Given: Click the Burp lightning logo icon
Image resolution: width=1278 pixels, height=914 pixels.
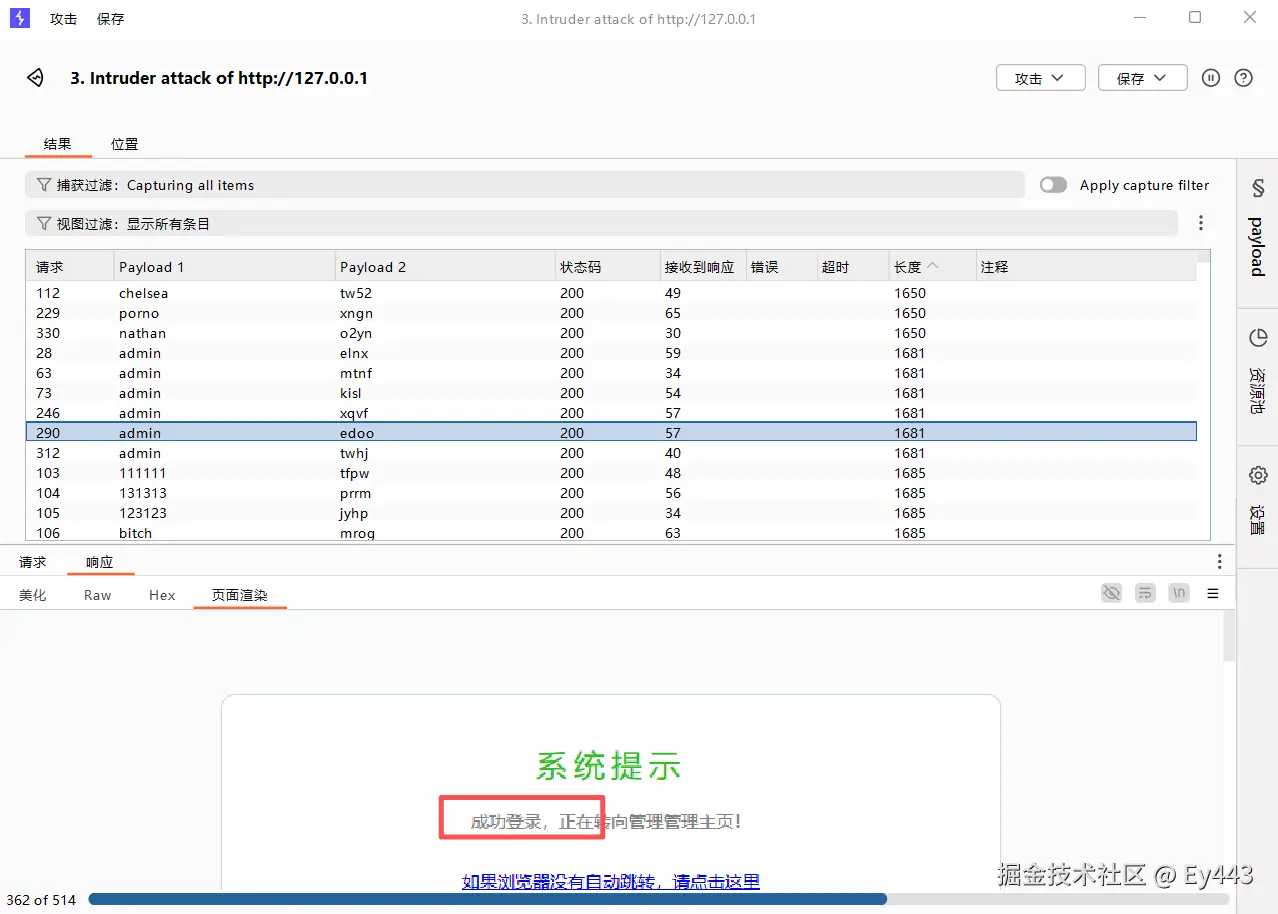Looking at the screenshot, I should (19, 18).
